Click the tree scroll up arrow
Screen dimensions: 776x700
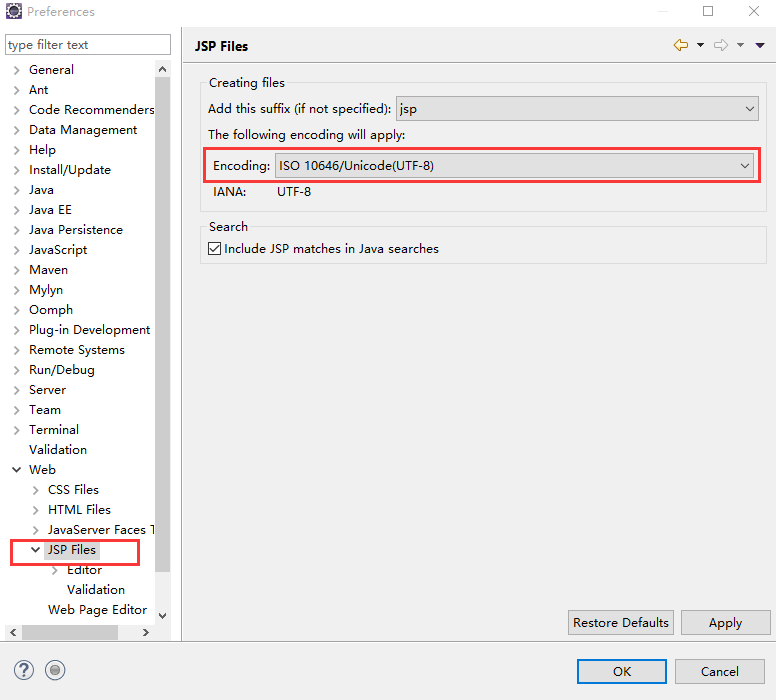point(162,69)
